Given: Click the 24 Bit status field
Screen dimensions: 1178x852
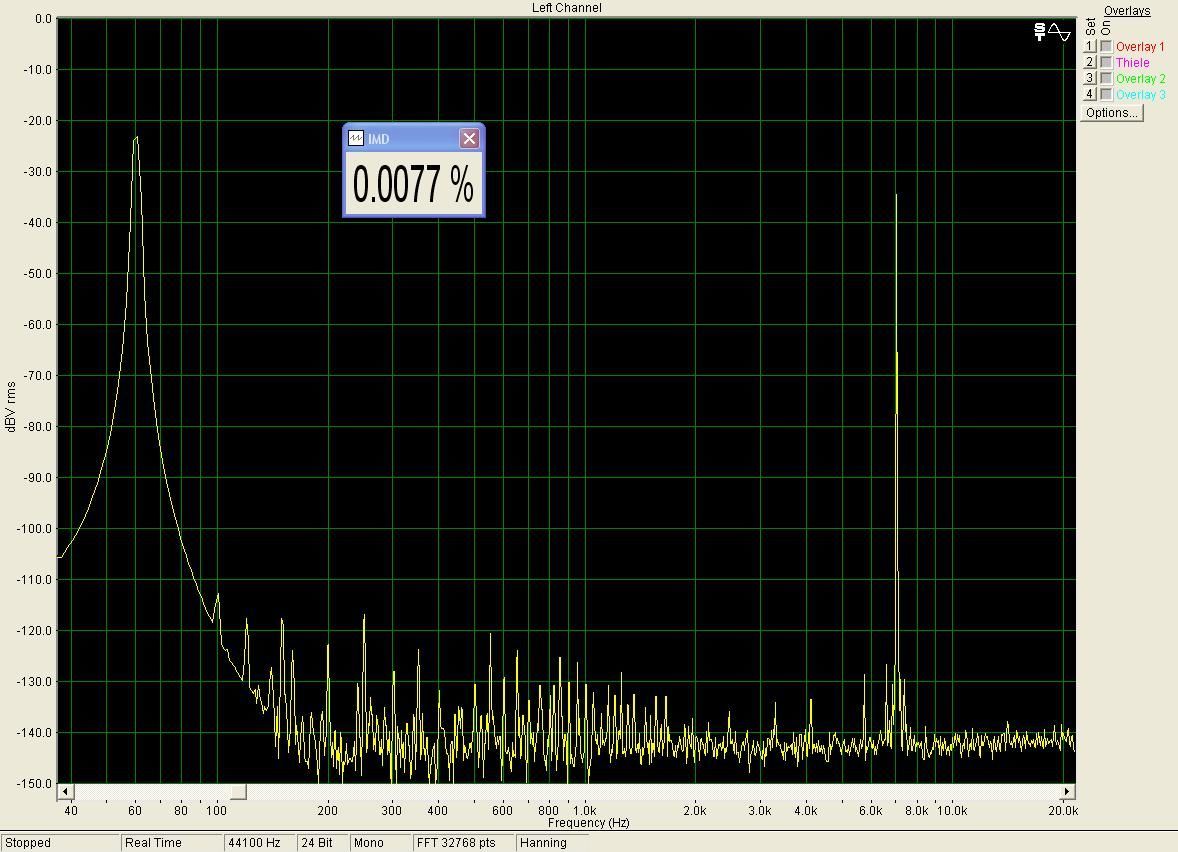Looking at the screenshot, I should coord(323,843).
